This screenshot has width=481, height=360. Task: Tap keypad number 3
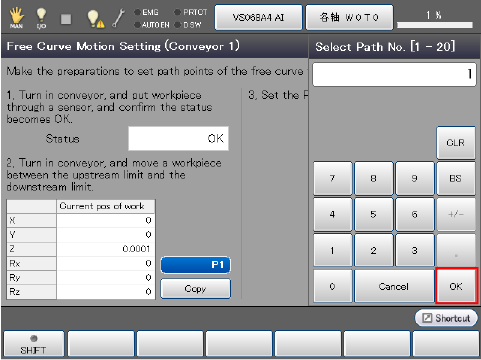coord(414,250)
